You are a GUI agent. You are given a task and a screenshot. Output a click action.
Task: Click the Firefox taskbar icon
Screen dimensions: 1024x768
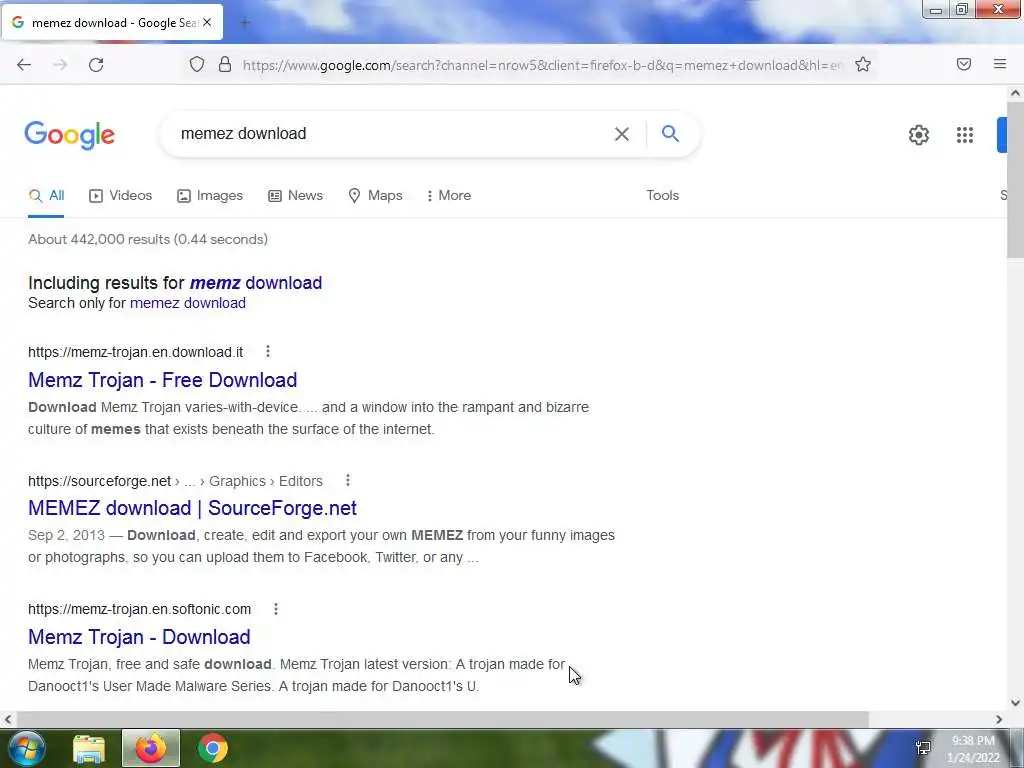pyautogui.click(x=151, y=749)
